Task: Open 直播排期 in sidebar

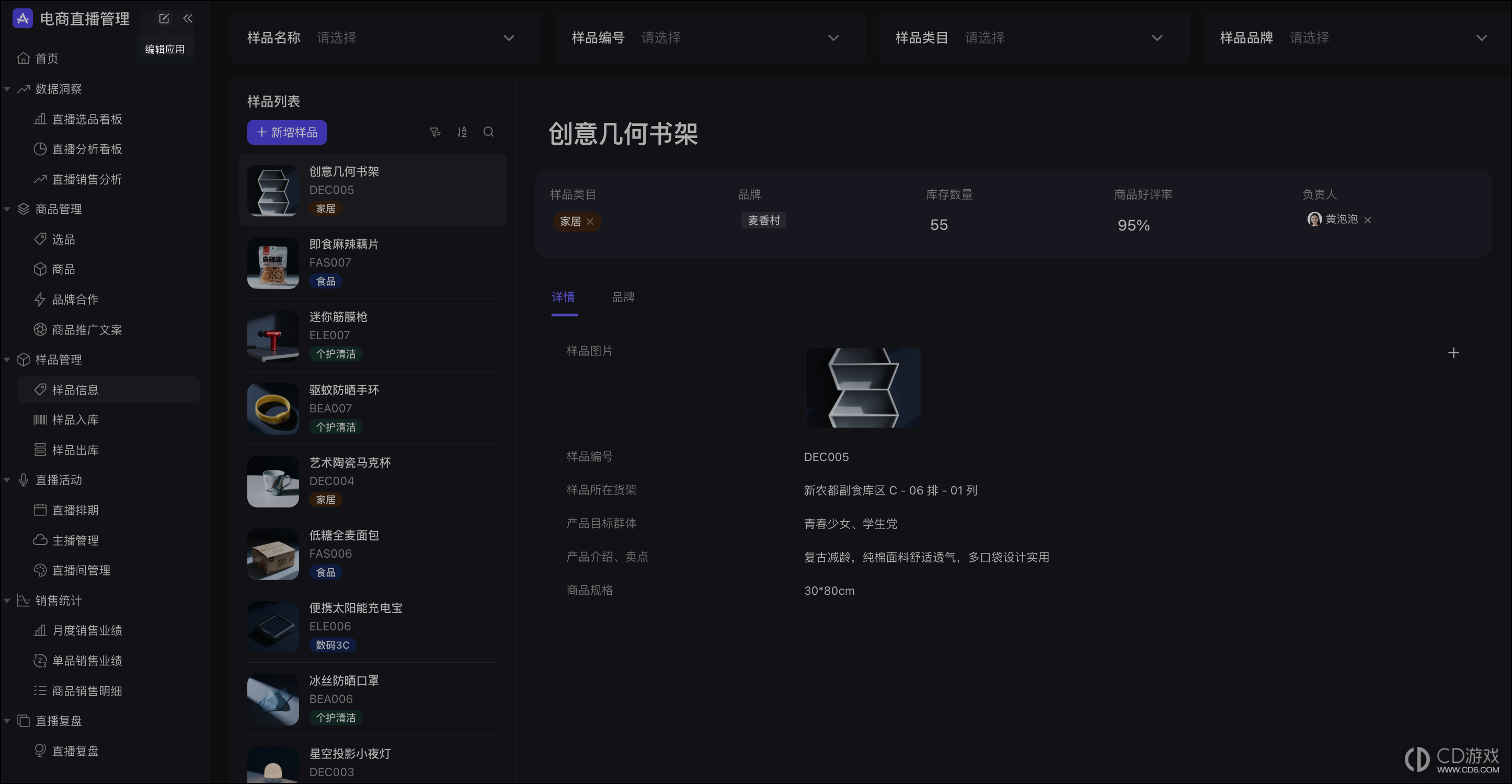Action: pyautogui.click(x=66, y=510)
